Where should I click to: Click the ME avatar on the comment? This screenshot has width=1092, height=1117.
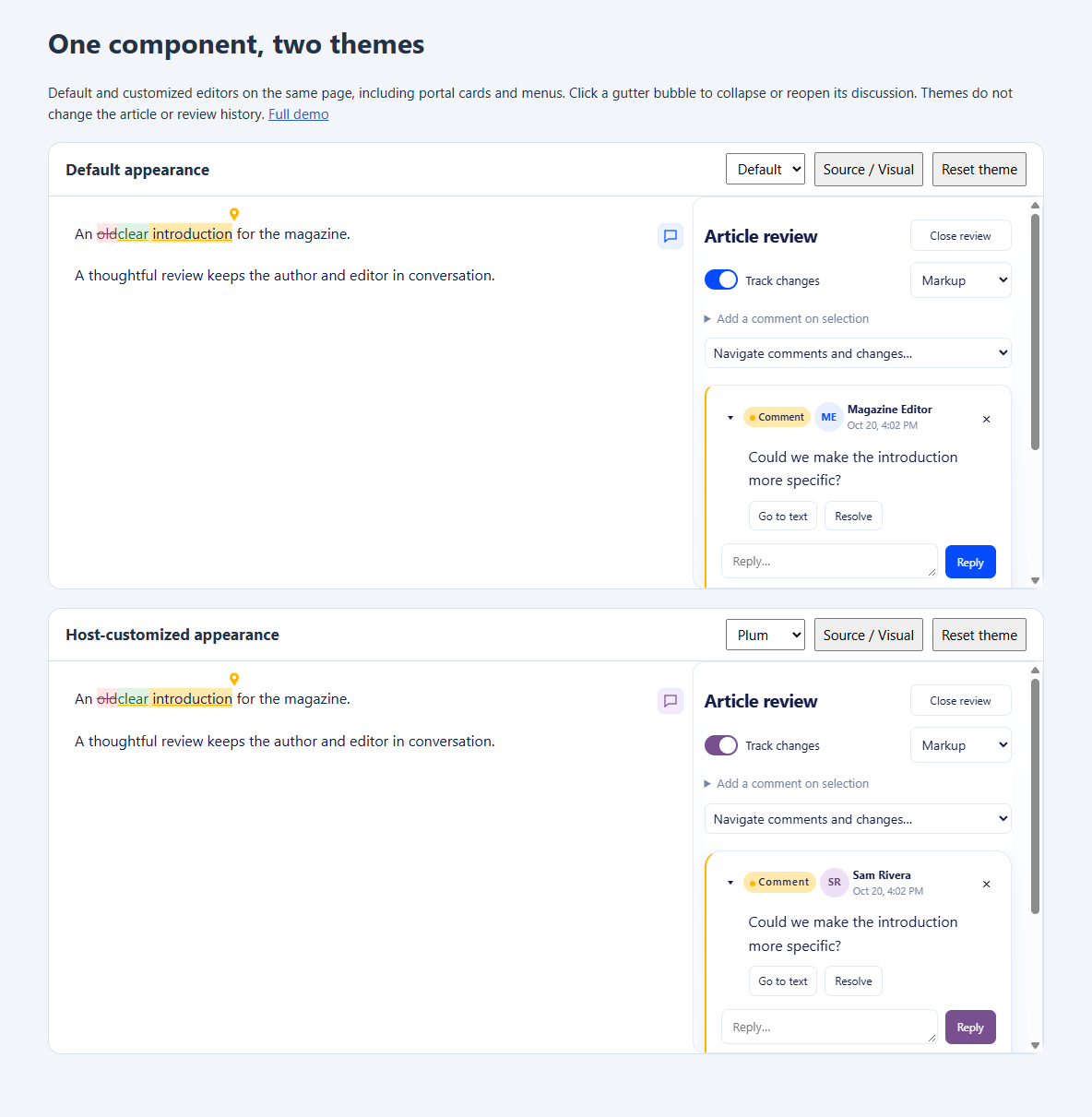tap(829, 417)
